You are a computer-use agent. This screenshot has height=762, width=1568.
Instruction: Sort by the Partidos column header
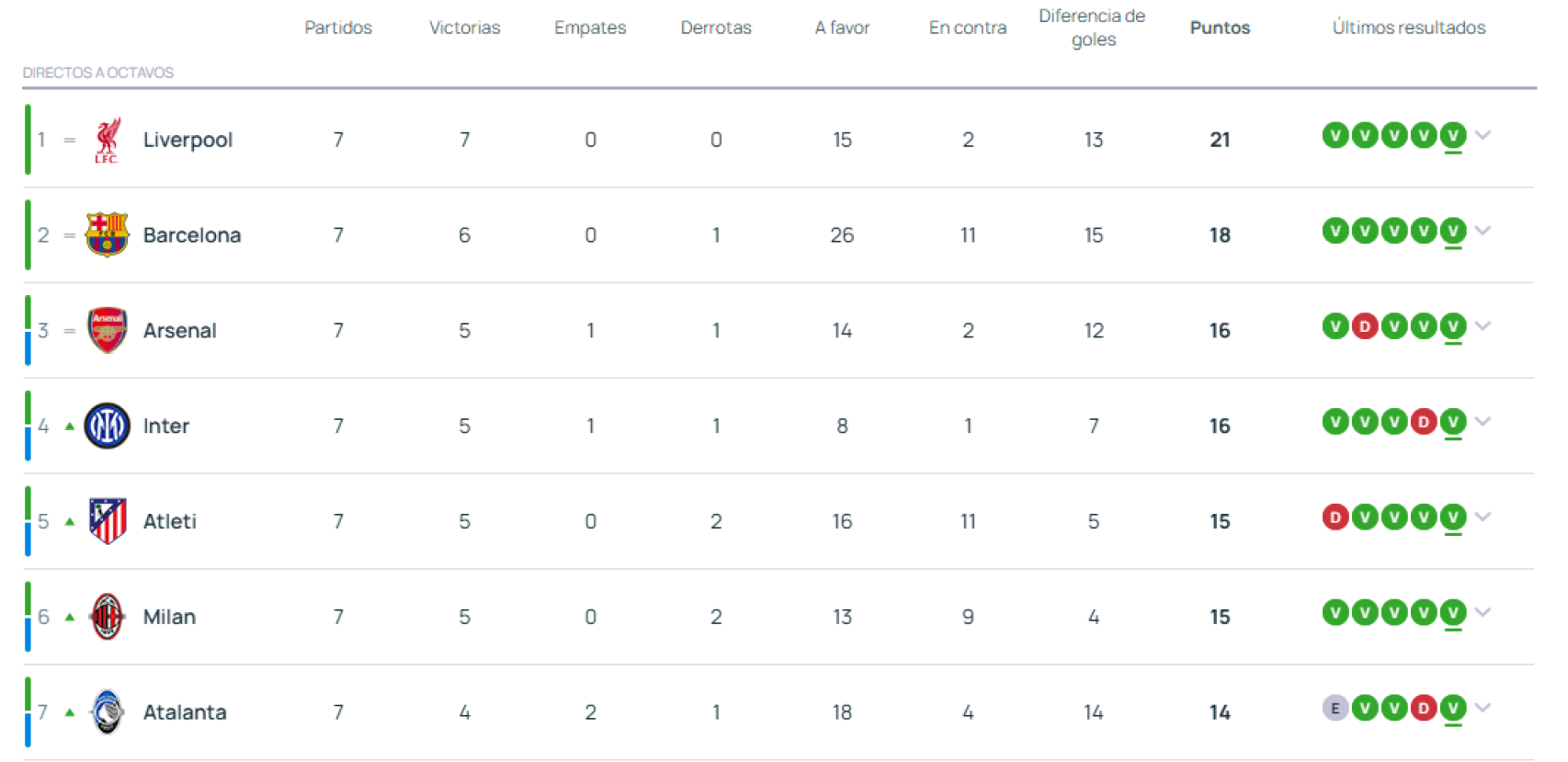[338, 28]
